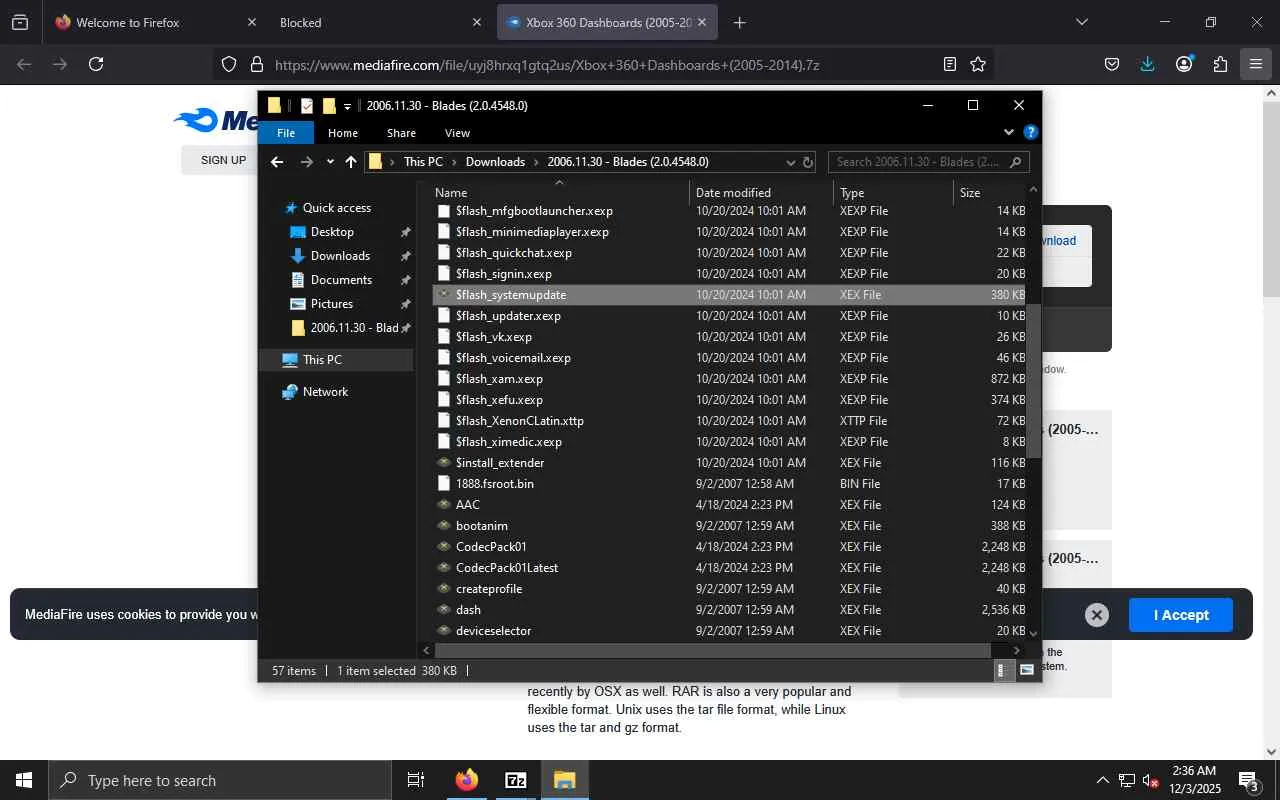
Task: List all Firefox tabs dropdown
Action: [1081, 22]
